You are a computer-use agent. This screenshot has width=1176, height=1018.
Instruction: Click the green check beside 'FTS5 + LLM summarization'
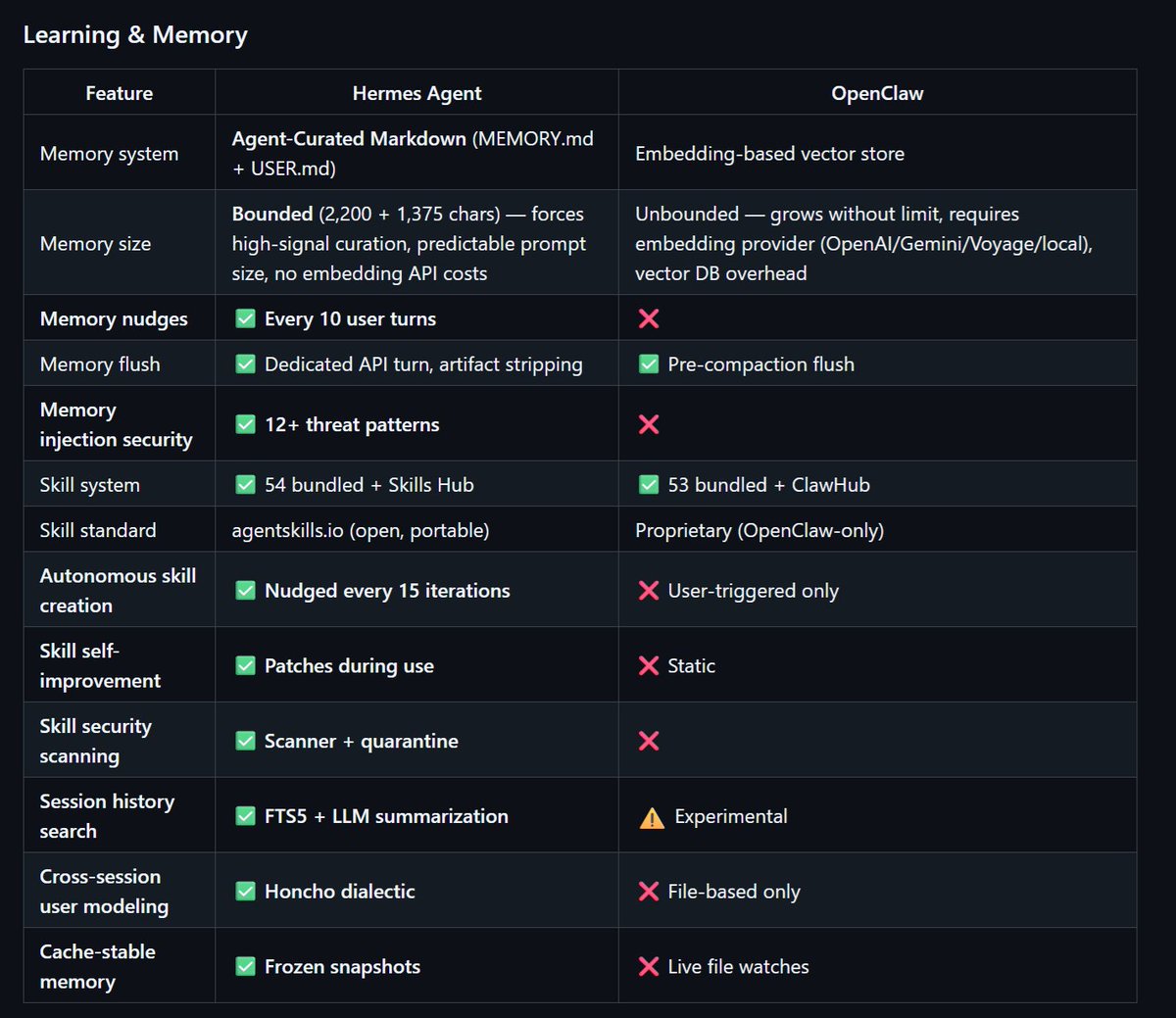tap(246, 816)
